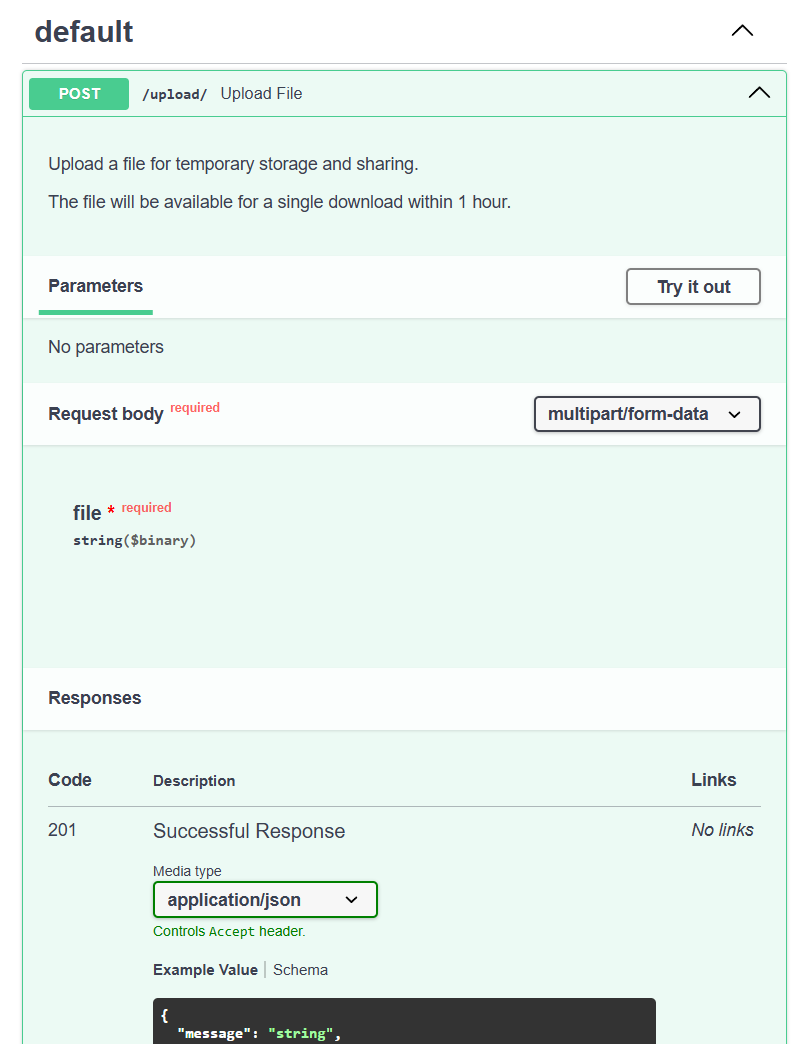Click the string($binary) type text
Screen dimensions: 803x1044
point(134,541)
